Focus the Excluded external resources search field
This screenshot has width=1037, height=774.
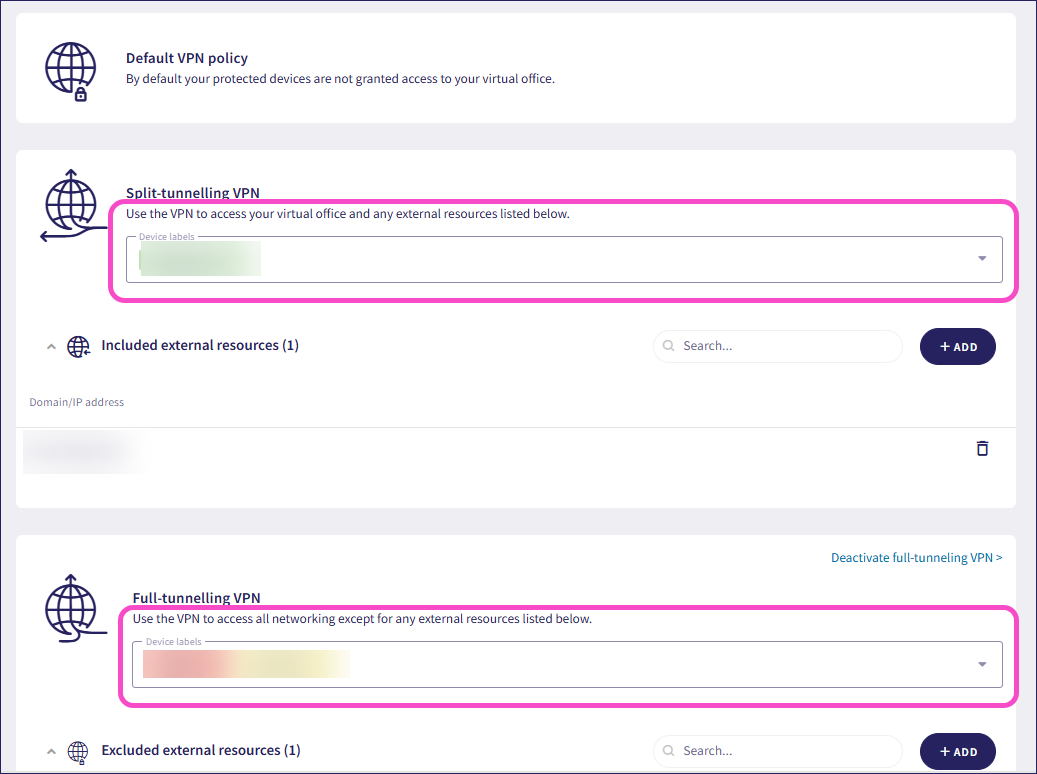(785, 751)
